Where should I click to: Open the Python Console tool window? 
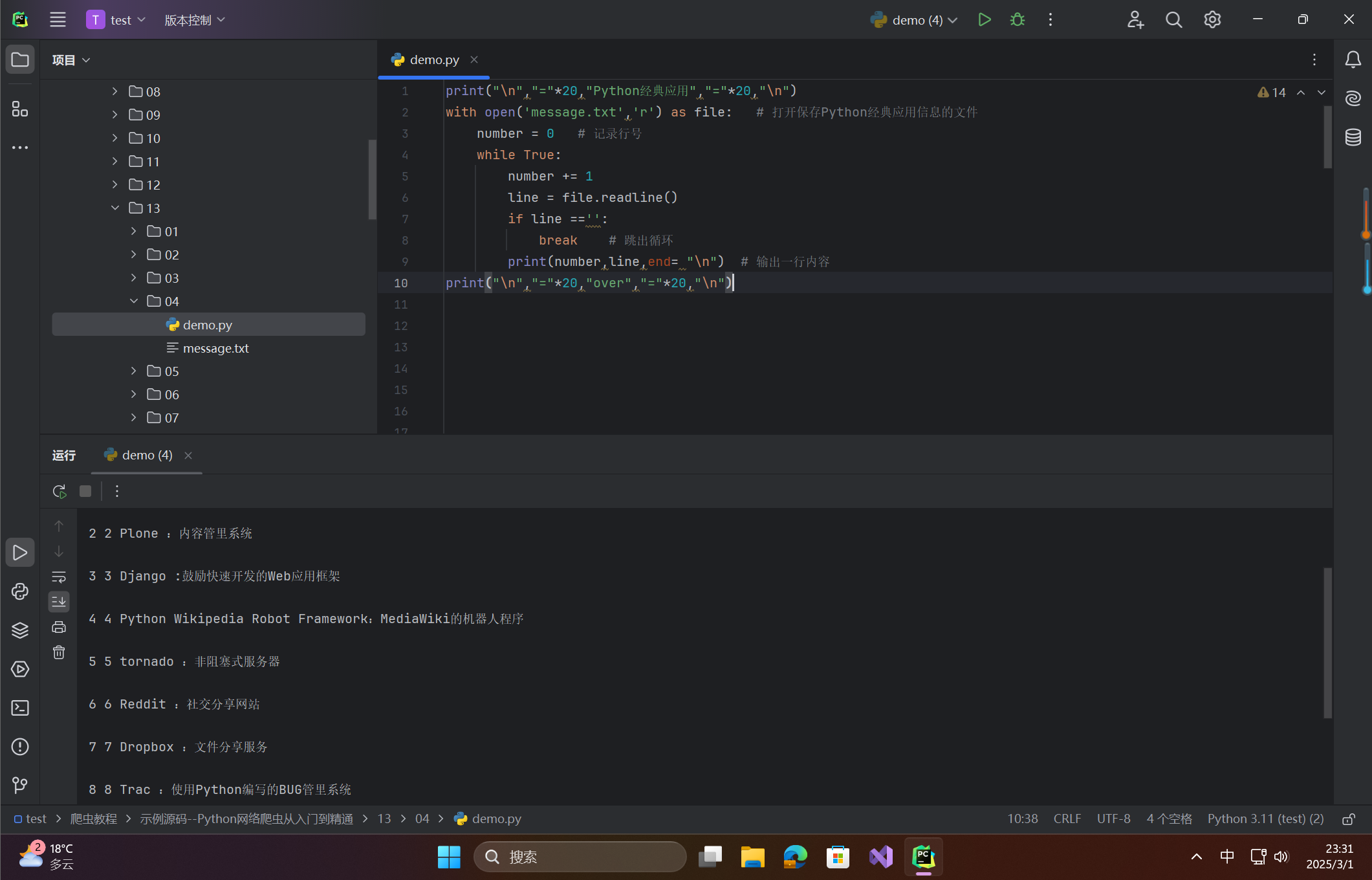[x=20, y=591]
